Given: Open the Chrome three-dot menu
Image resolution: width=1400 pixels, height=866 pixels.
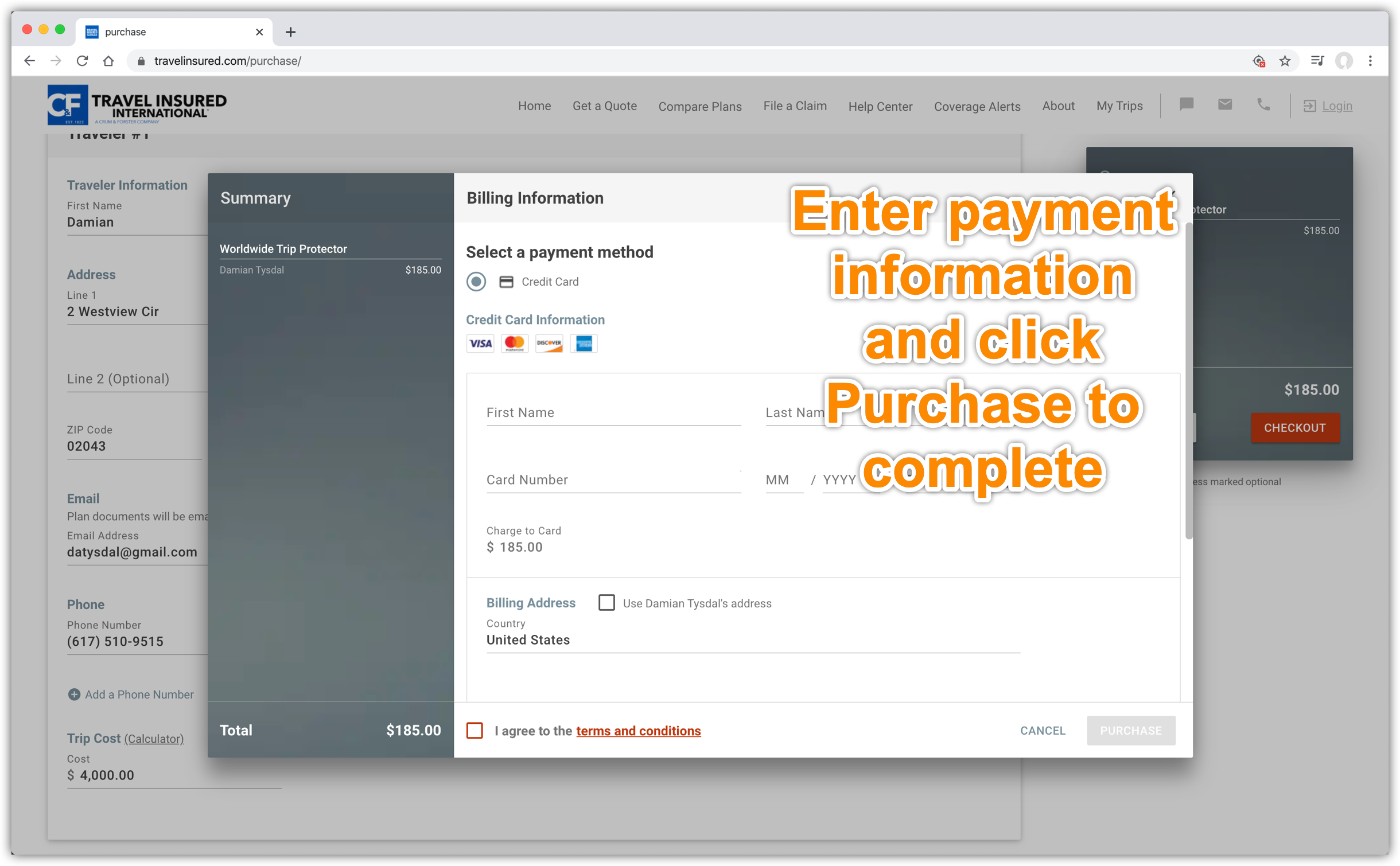Looking at the screenshot, I should tap(1370, 61).
